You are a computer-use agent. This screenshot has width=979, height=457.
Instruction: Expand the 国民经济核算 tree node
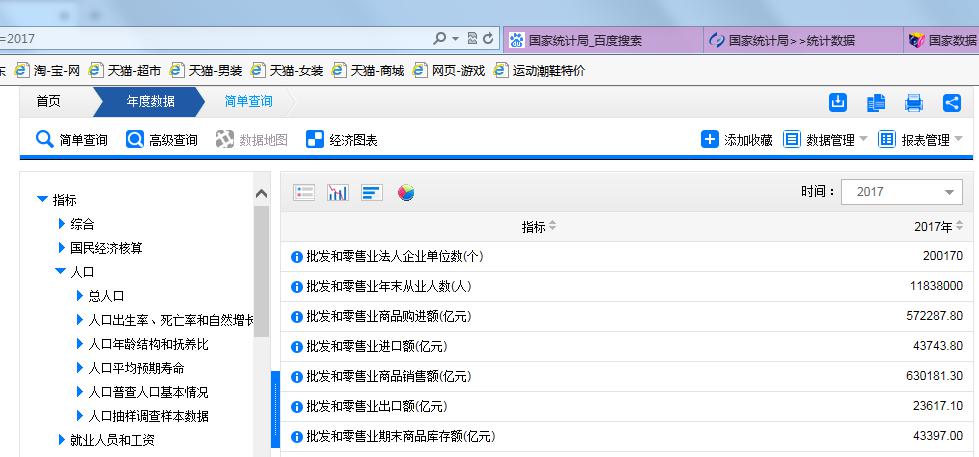pos(61,248)
